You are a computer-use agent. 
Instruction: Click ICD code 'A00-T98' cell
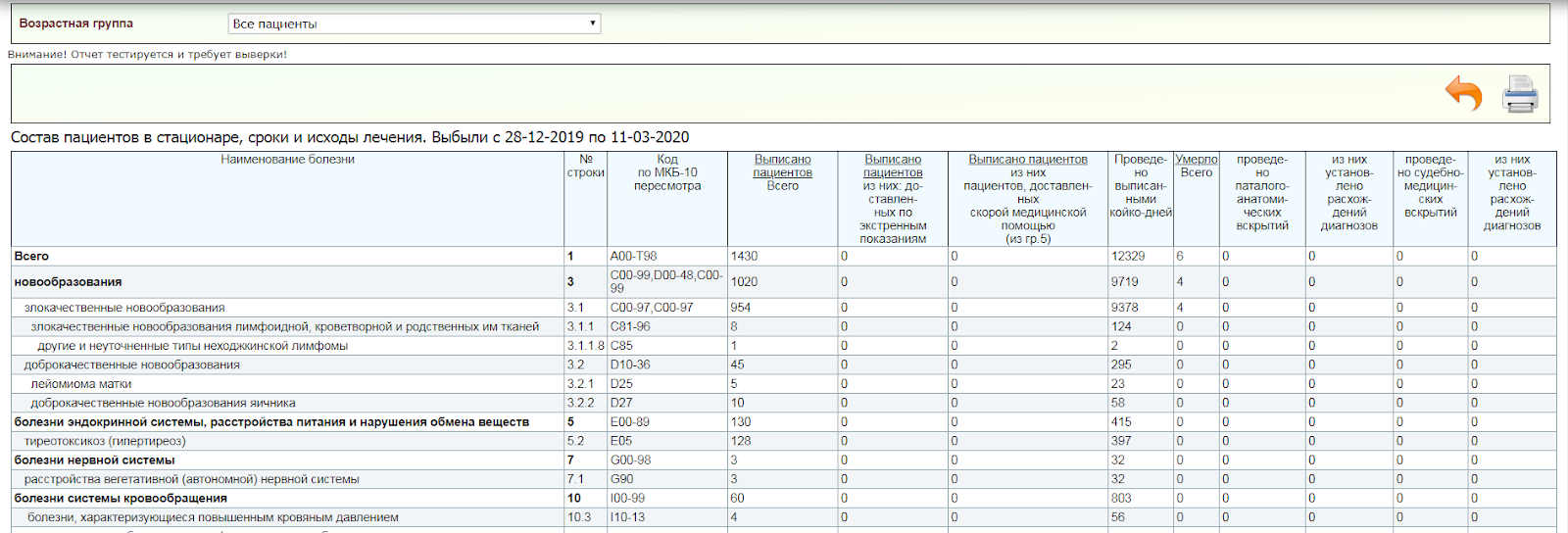(633, 256)
